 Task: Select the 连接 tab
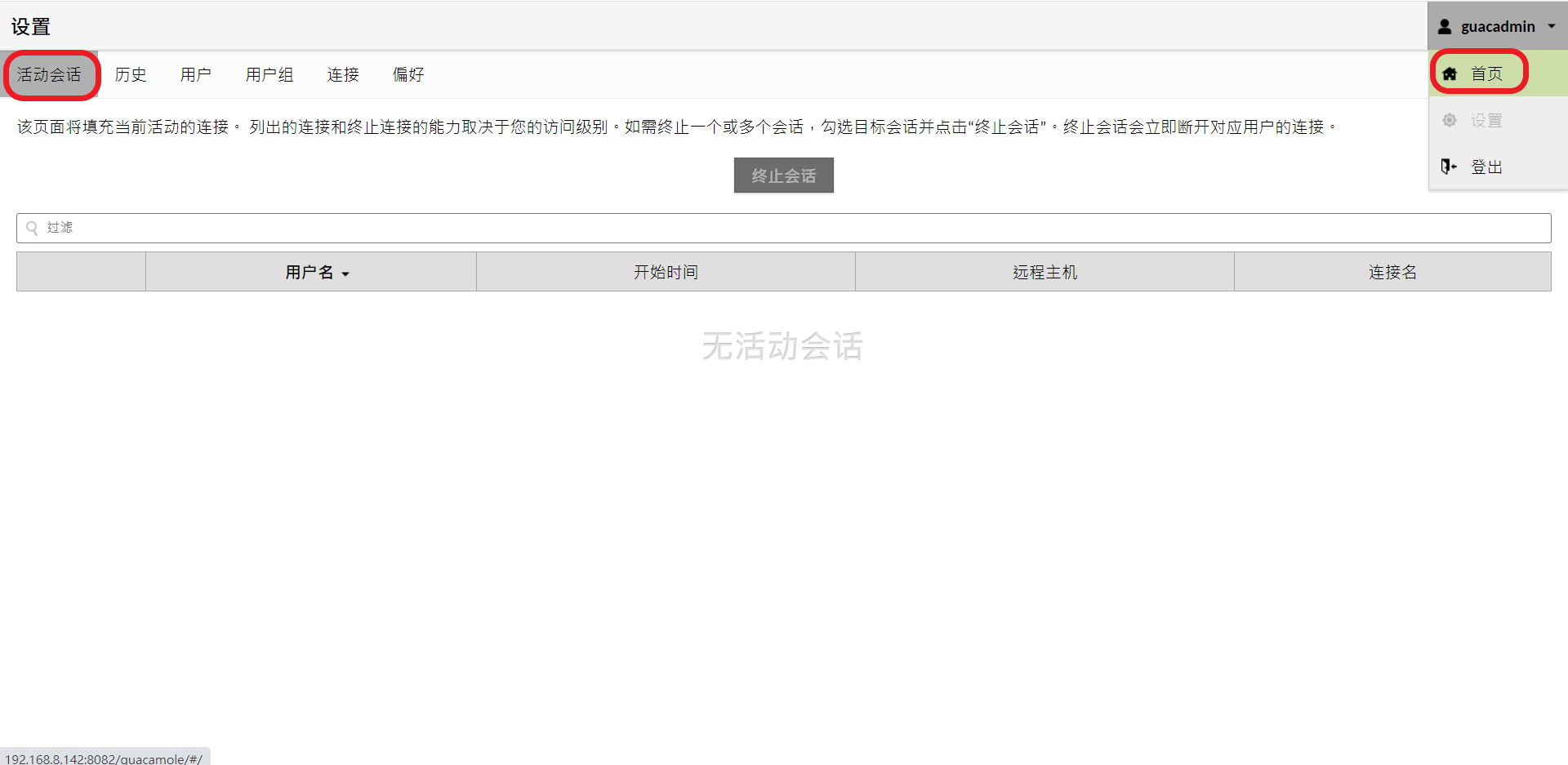[x=343, y=74]
